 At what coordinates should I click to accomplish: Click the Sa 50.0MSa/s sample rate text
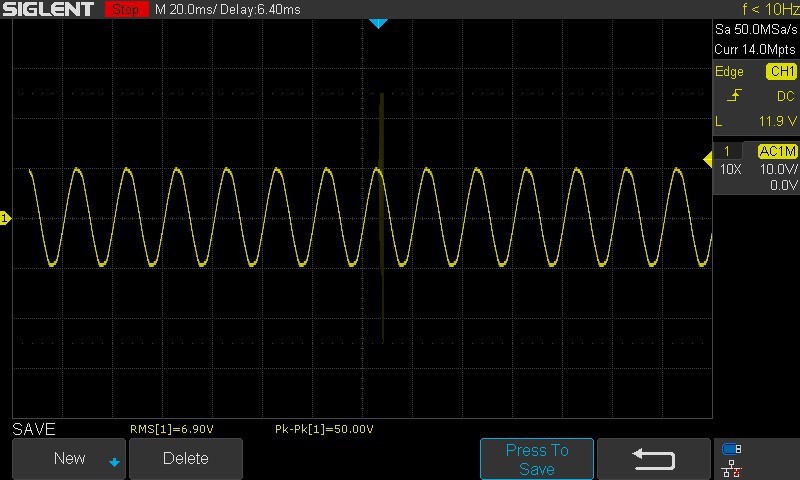(756, 30)
